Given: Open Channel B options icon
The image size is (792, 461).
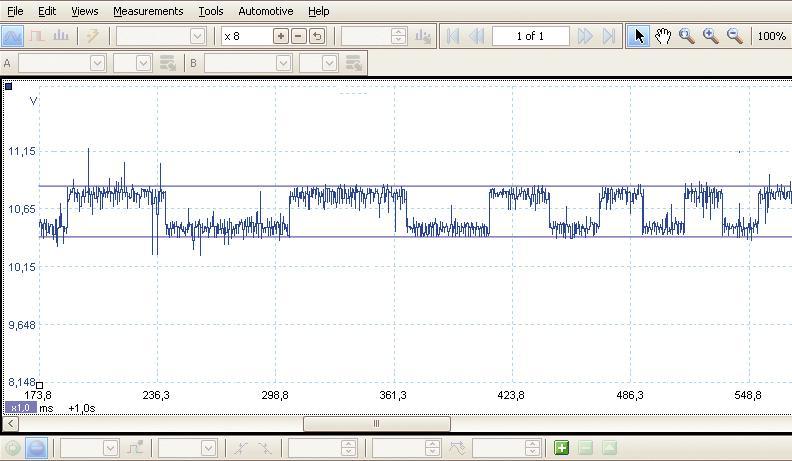Looking at the screenshot, I should (354, 63).
